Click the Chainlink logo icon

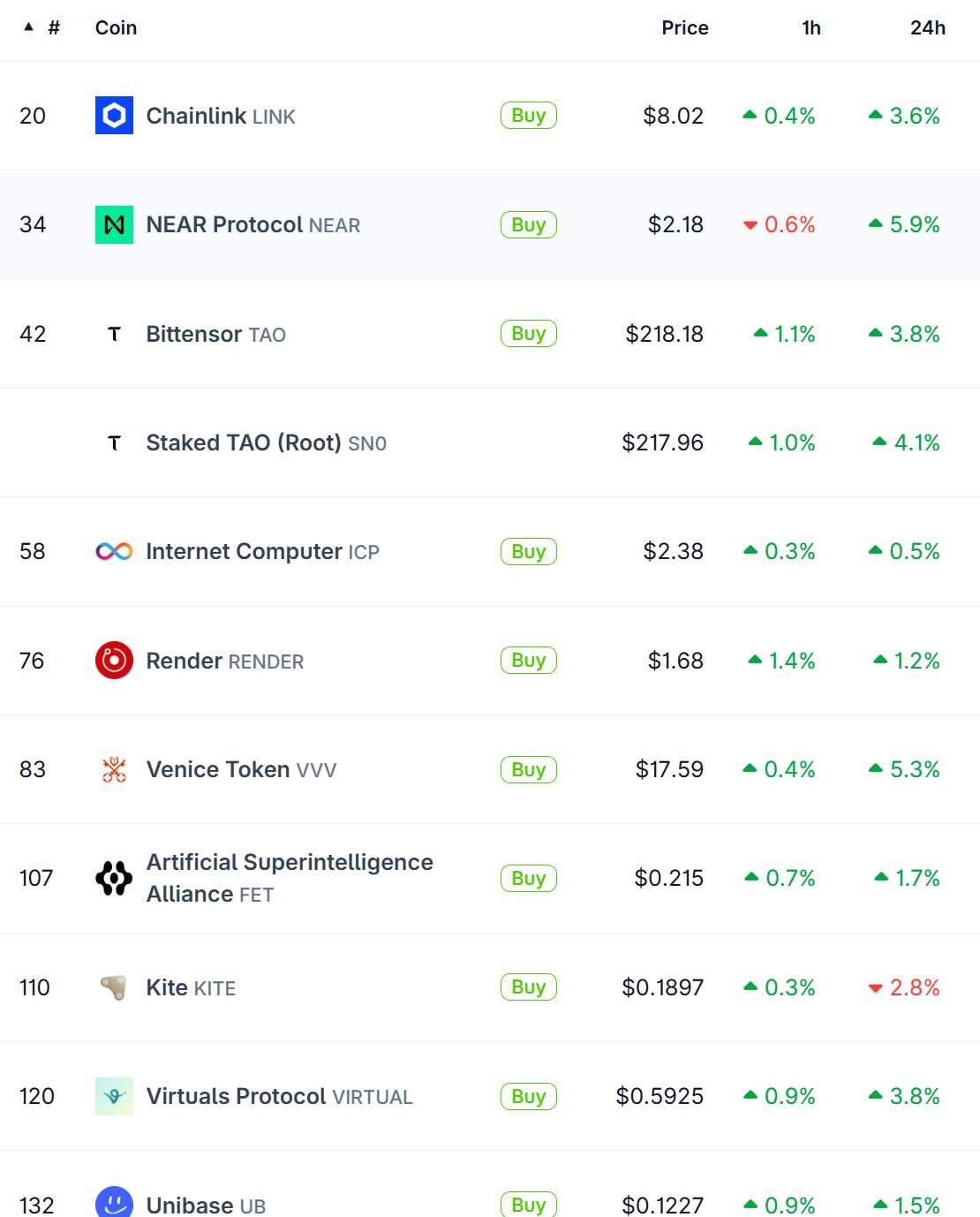pyautogui.click(x=114, y=116)
